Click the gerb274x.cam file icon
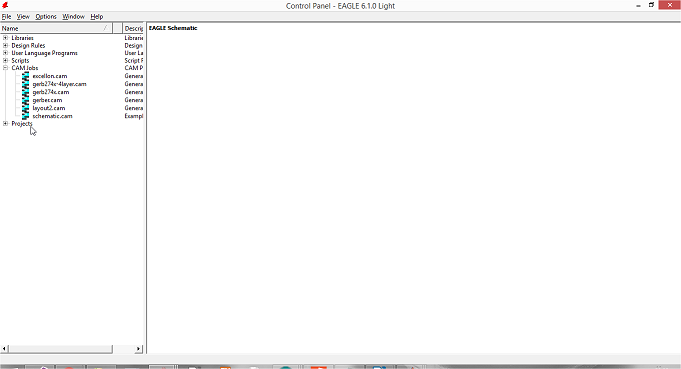 [x=26, y=92]
